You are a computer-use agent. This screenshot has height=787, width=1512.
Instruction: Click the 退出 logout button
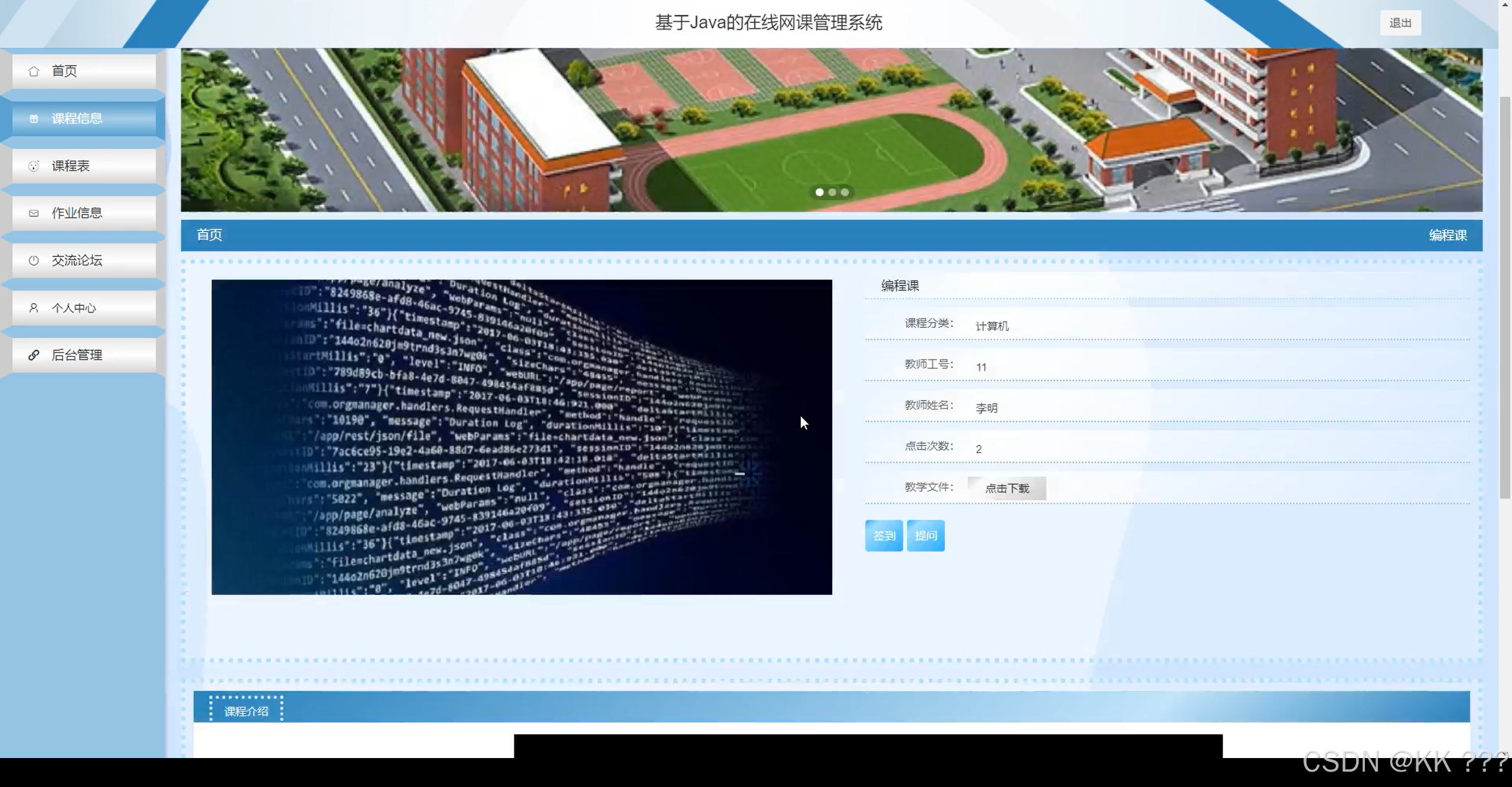pos(1400,23)
